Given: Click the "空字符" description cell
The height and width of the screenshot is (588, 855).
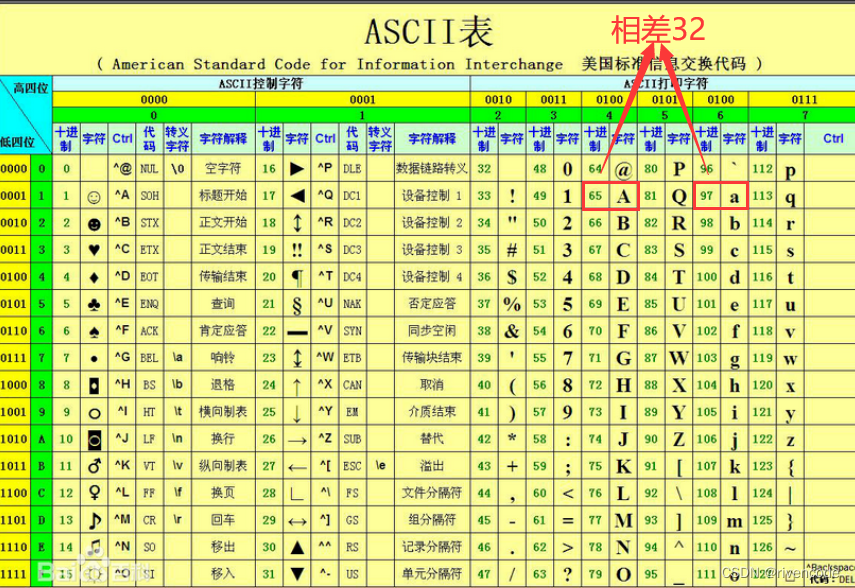Looking at the screenshot, I should tap(222, 169).
